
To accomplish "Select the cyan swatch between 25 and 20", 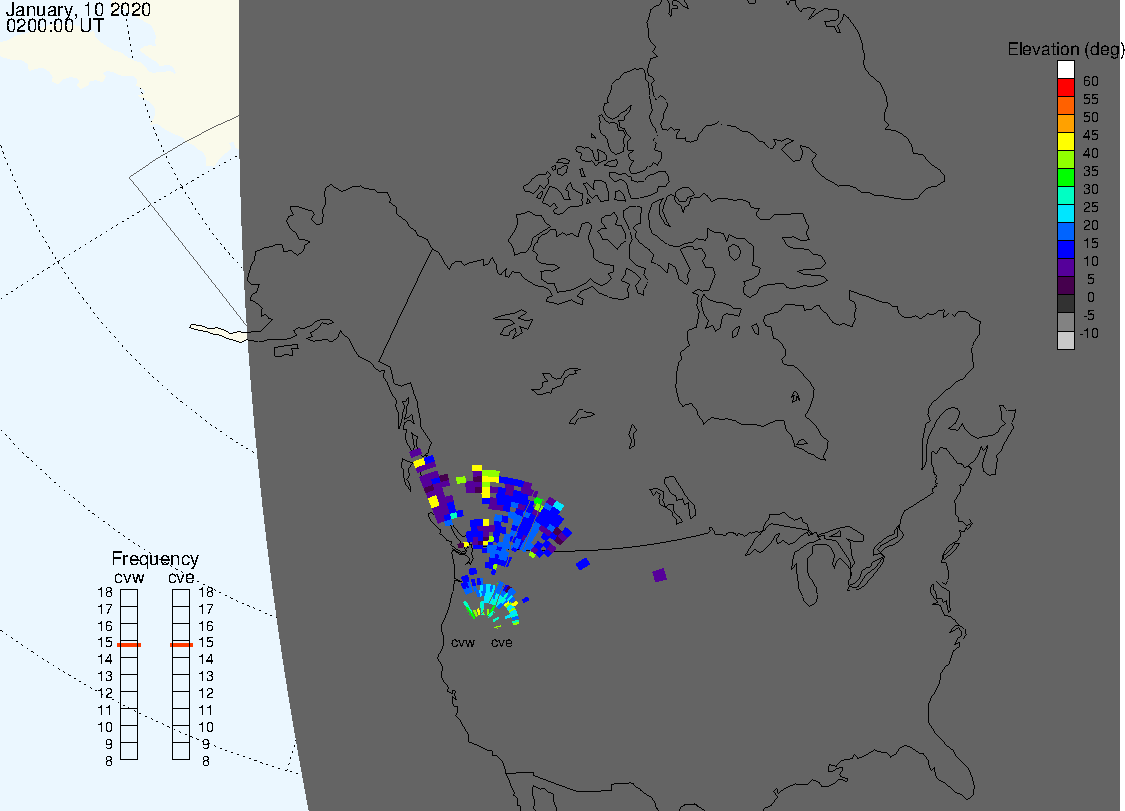I will tap(1065, 214).
